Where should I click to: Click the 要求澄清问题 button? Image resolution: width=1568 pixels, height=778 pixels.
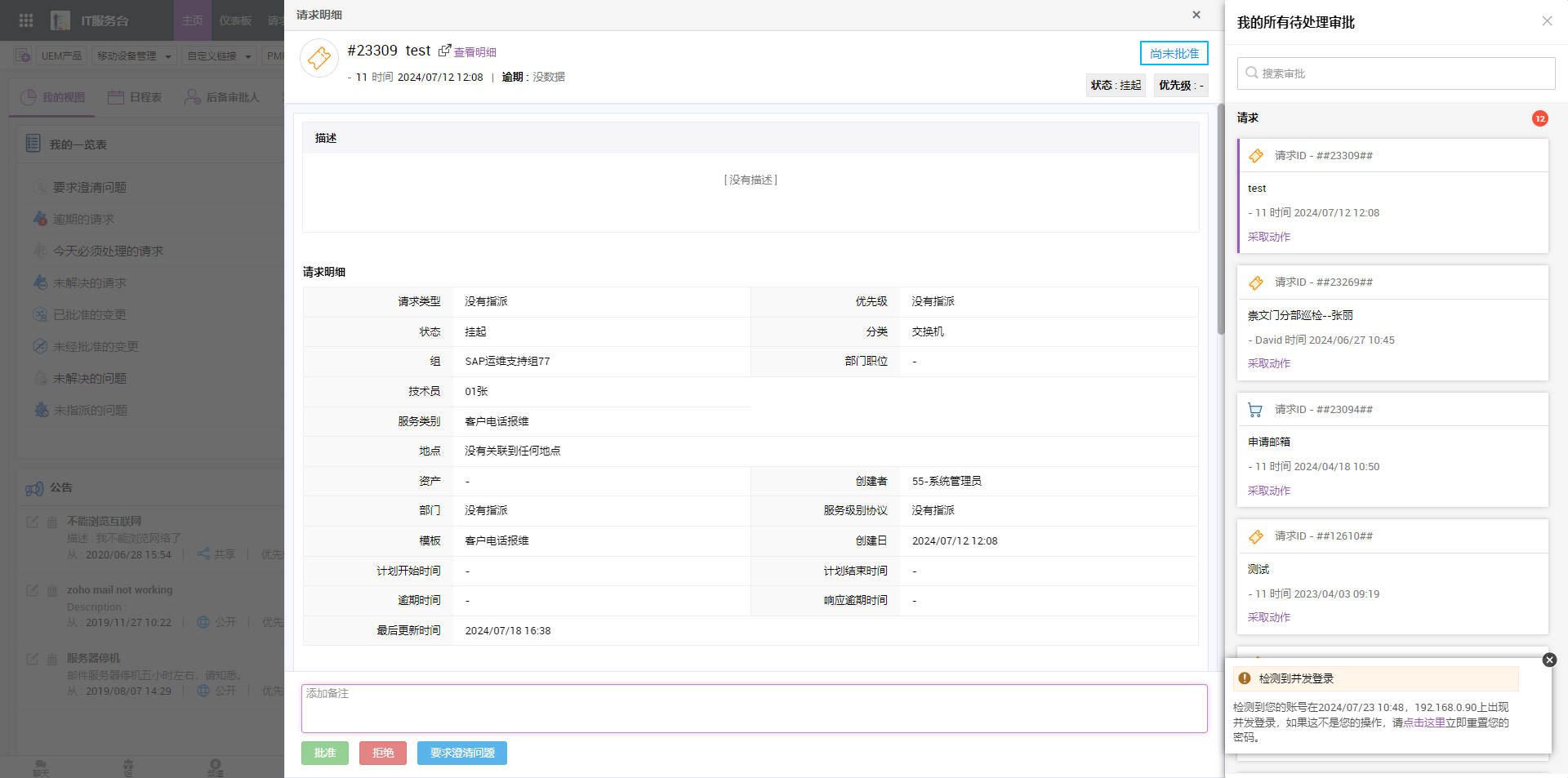[x=462, y=753]
